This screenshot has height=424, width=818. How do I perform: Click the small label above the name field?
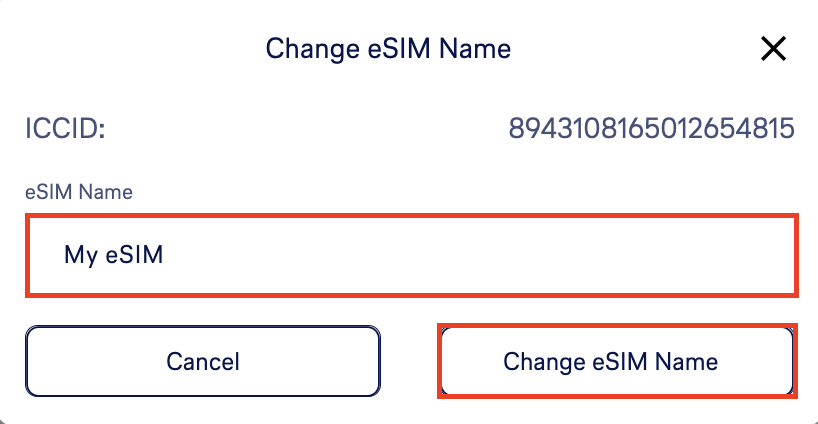tap(79, 191)
